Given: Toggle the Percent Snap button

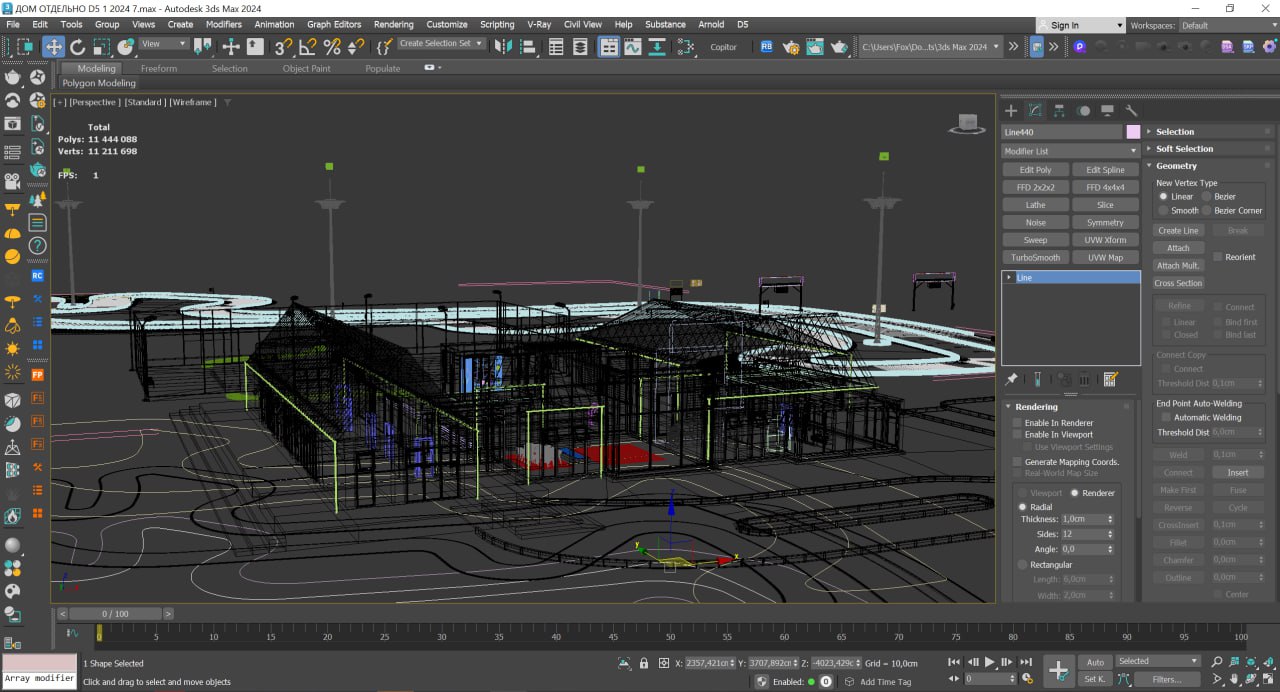Looking at the screenshot, I should tap(332, 46).
